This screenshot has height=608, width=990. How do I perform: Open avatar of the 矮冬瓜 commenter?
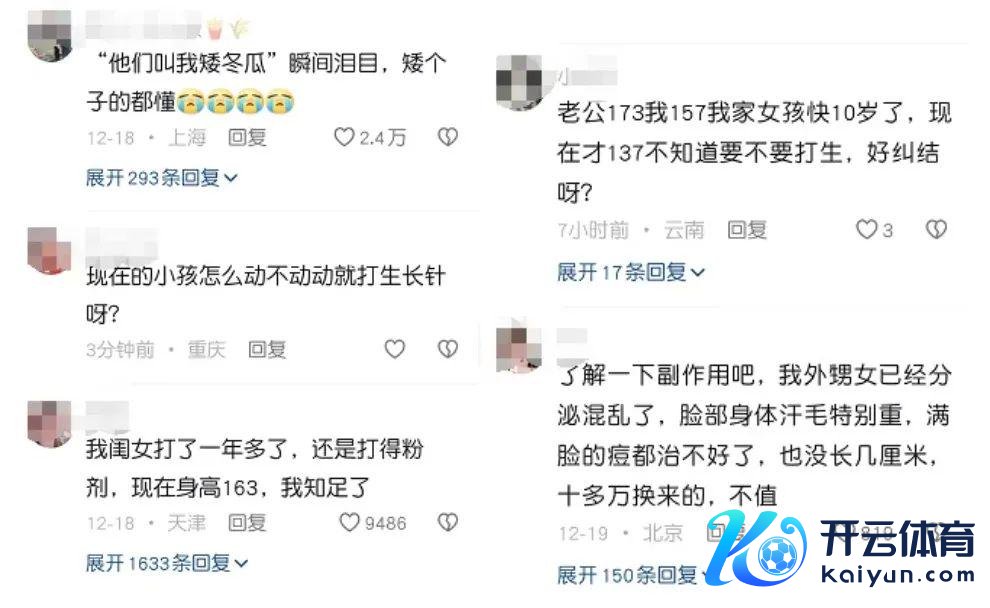[x=50, y=37]
